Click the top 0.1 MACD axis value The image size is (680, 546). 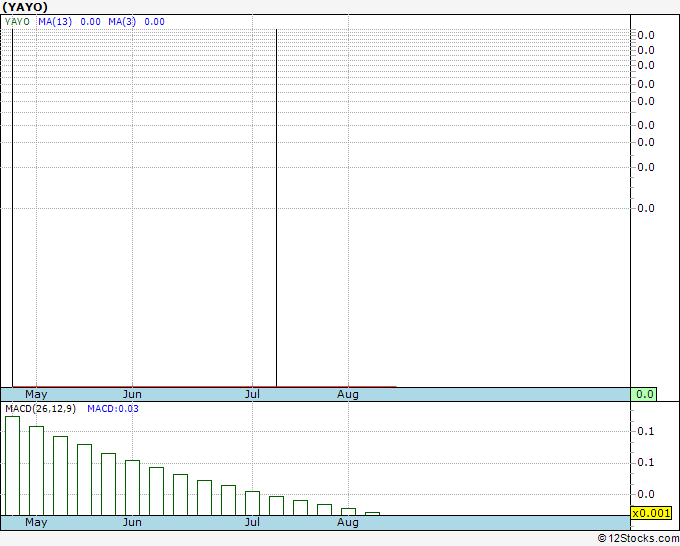click(645, 431)
